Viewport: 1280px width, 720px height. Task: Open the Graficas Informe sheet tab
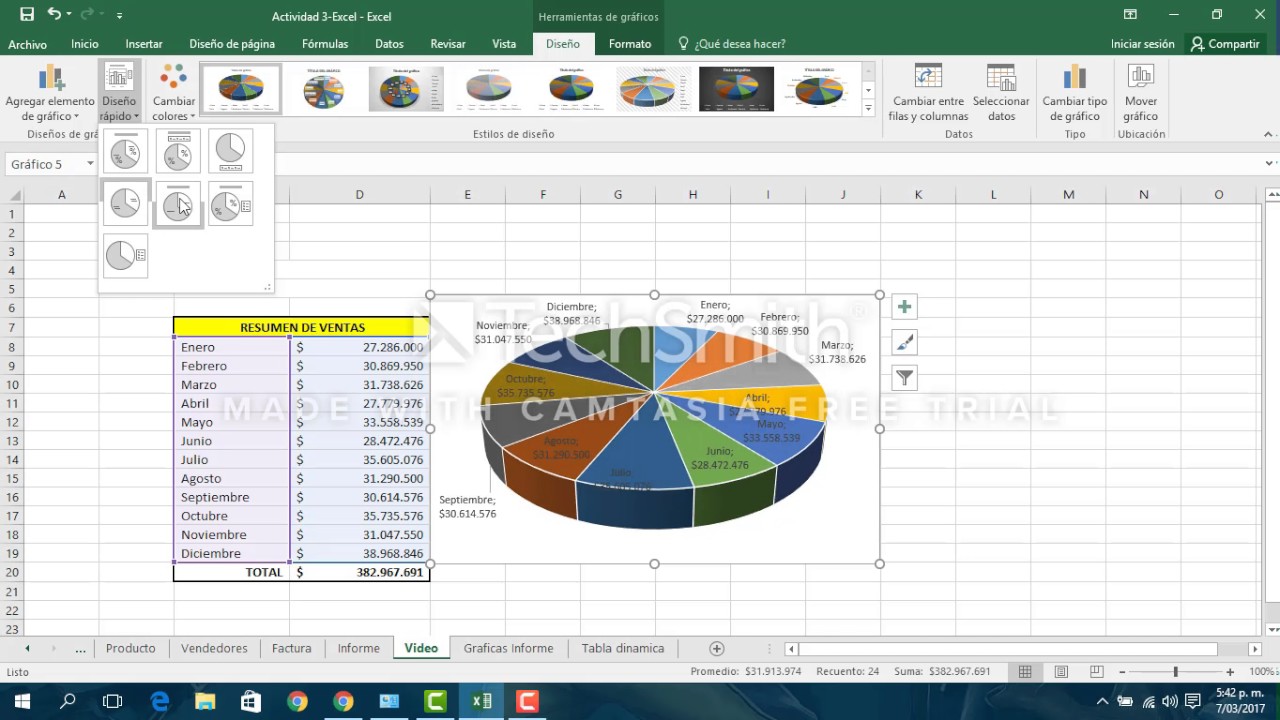click(x=508, y=648)
